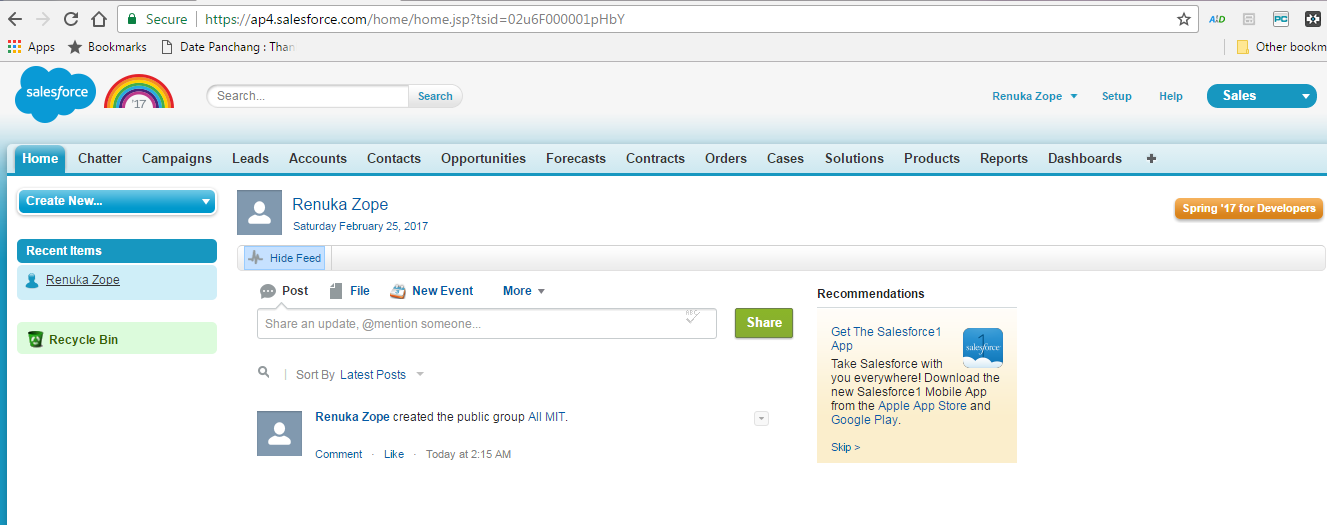
Task: Click the AD extension icon
Action: point(1217,19)
